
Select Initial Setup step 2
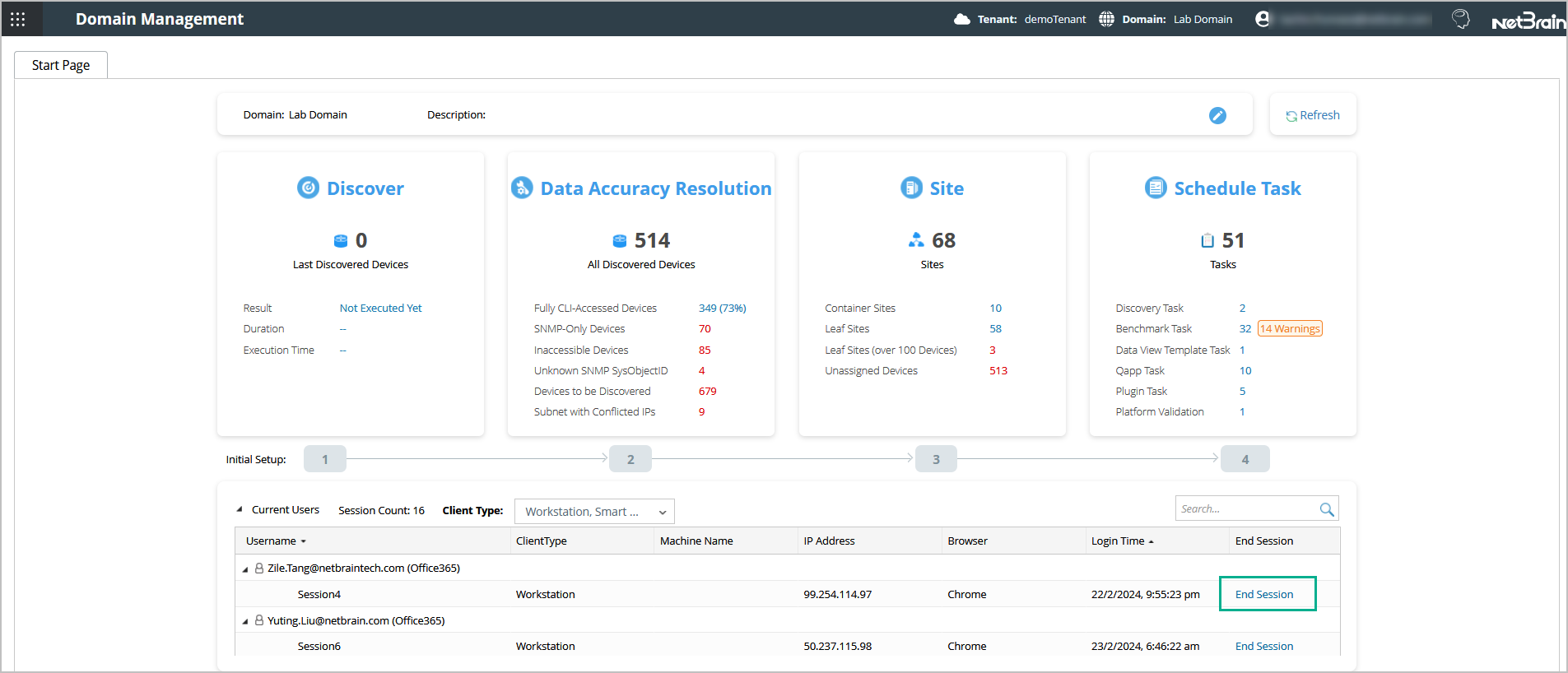click(x=630, y=459)
